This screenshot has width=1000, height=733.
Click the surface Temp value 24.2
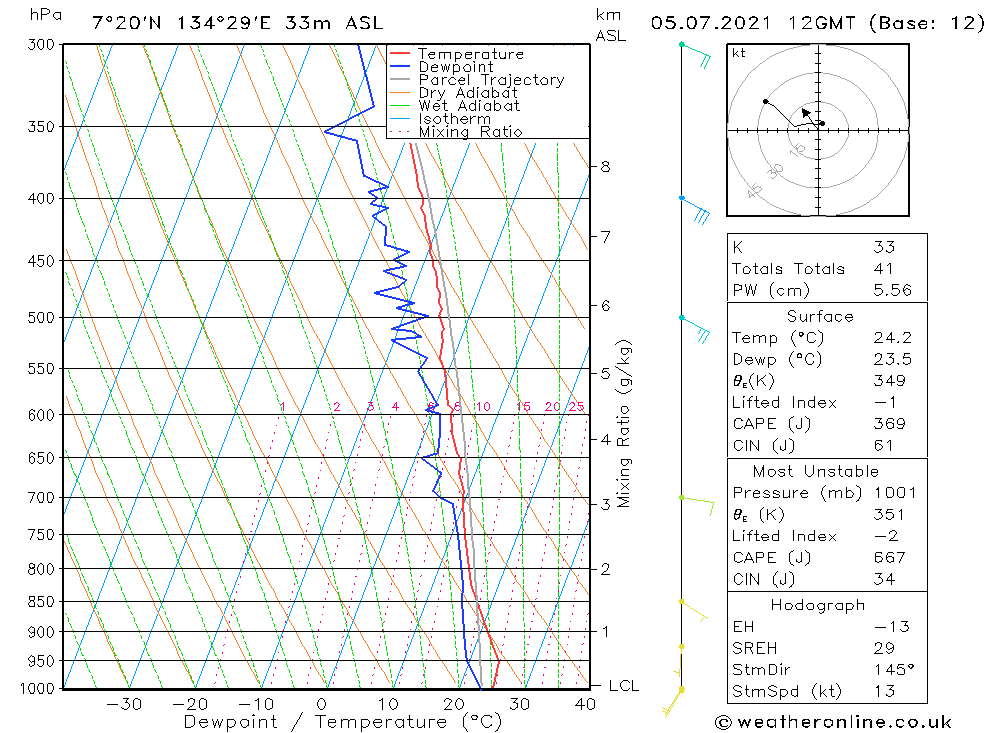[893, 337]
